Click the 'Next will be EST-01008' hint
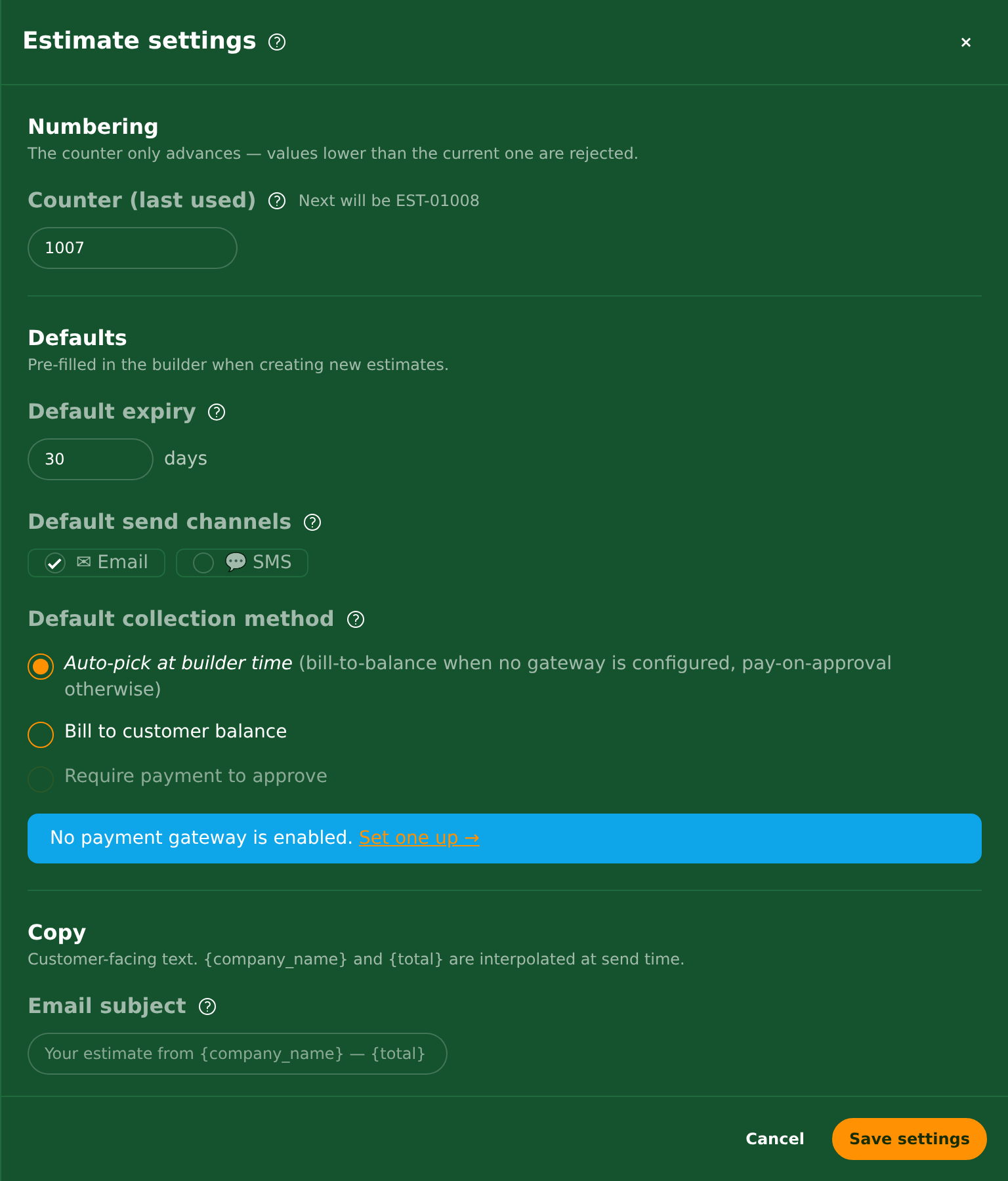1008x1181 pixels. pos(389,201)
